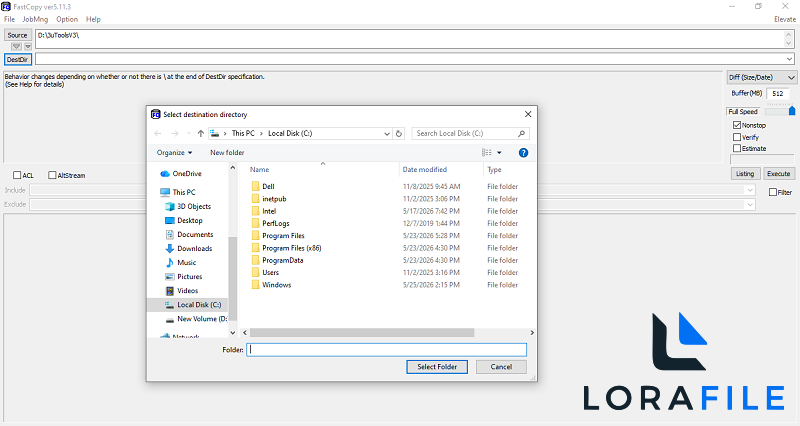Click the dialog Forward arrow
The height and width of the screenshot is (426, 800).
coord(174,133)
